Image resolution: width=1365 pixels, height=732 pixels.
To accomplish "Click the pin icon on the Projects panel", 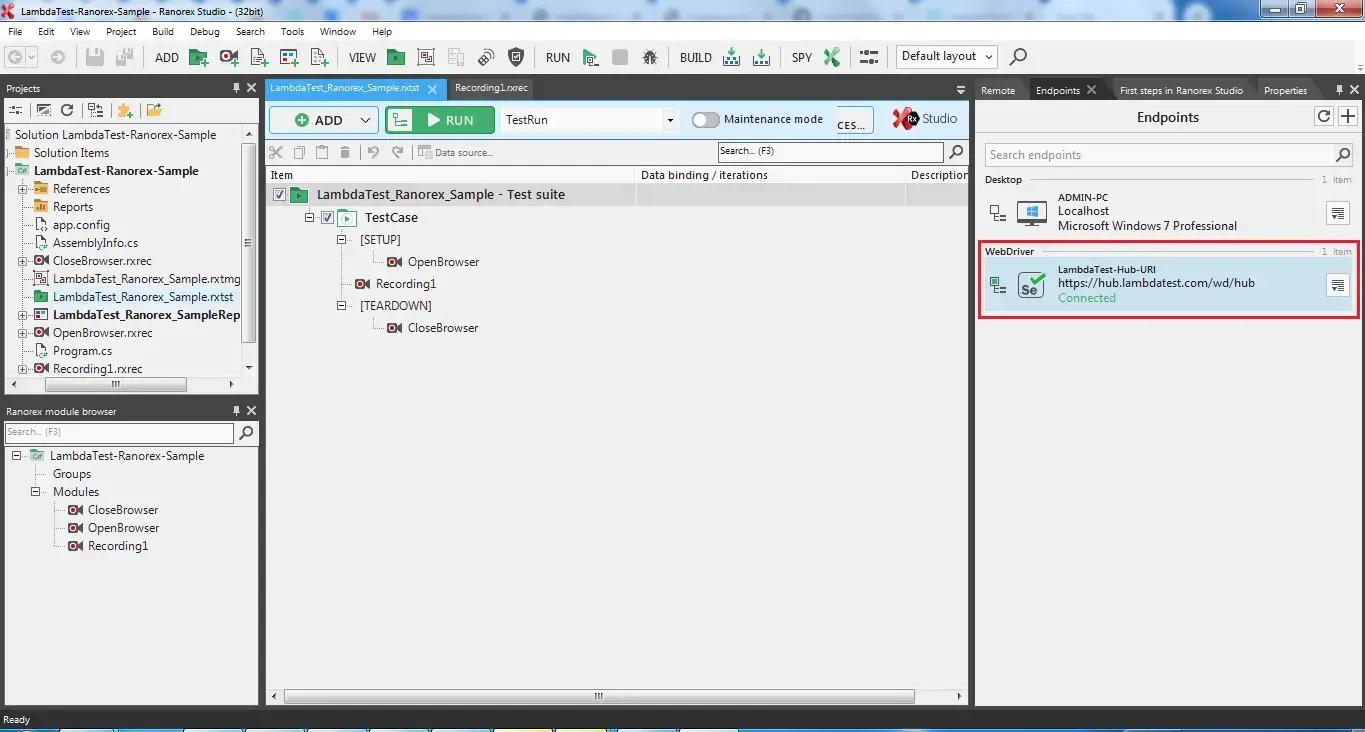I will 236,88.
